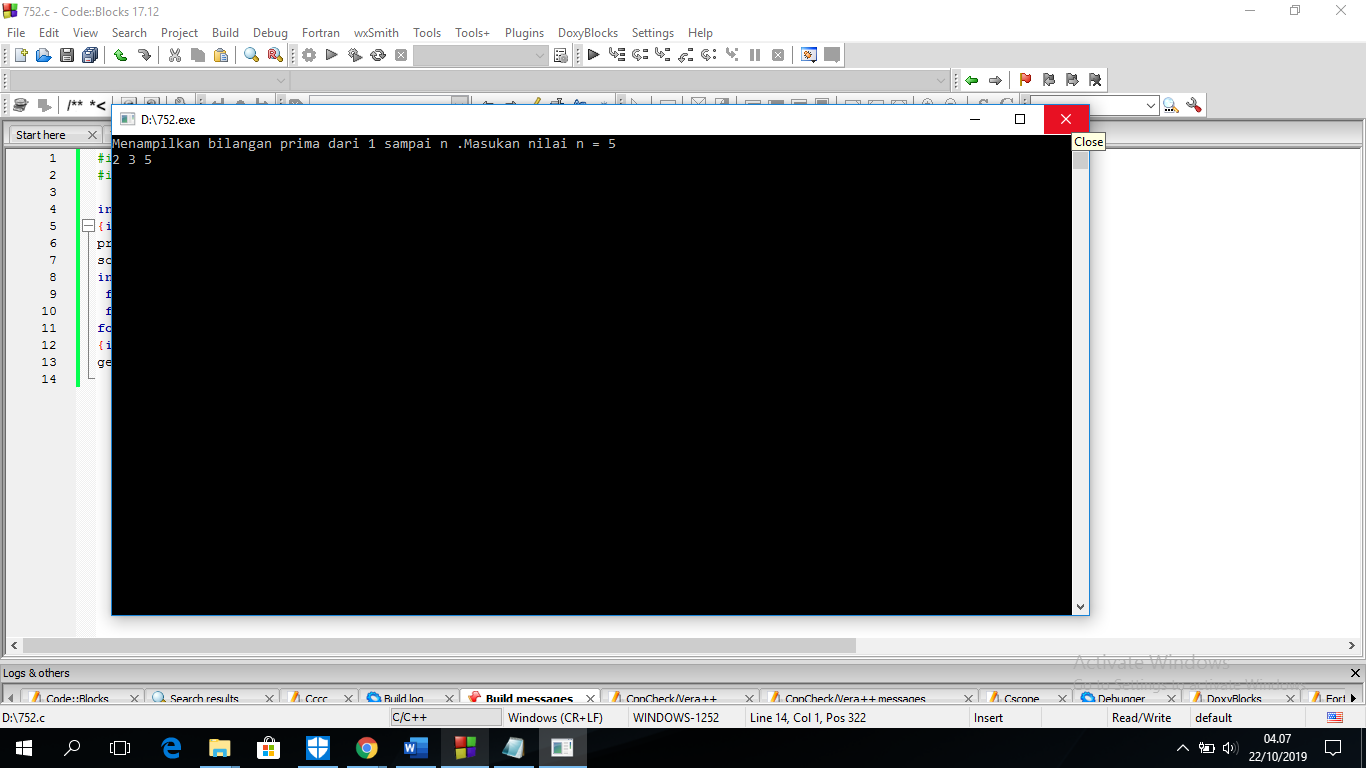Open the Plugins menu
The image size is (1366, 768).
524,33
